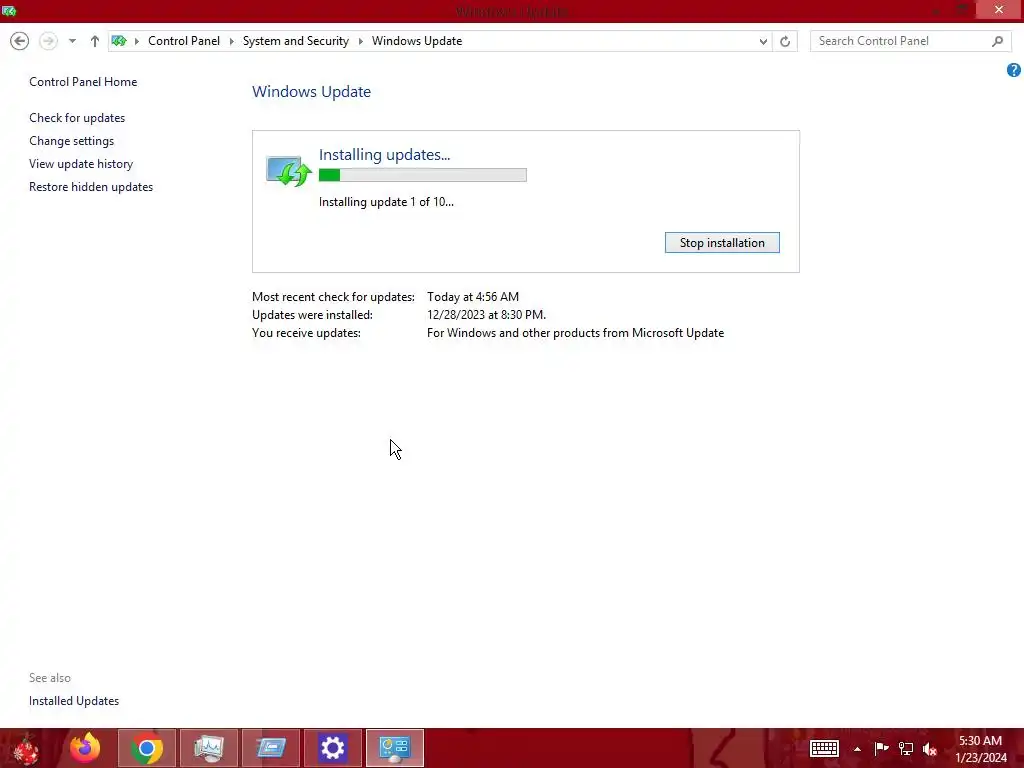Expand the chevron after System and Security

(360, 41)
